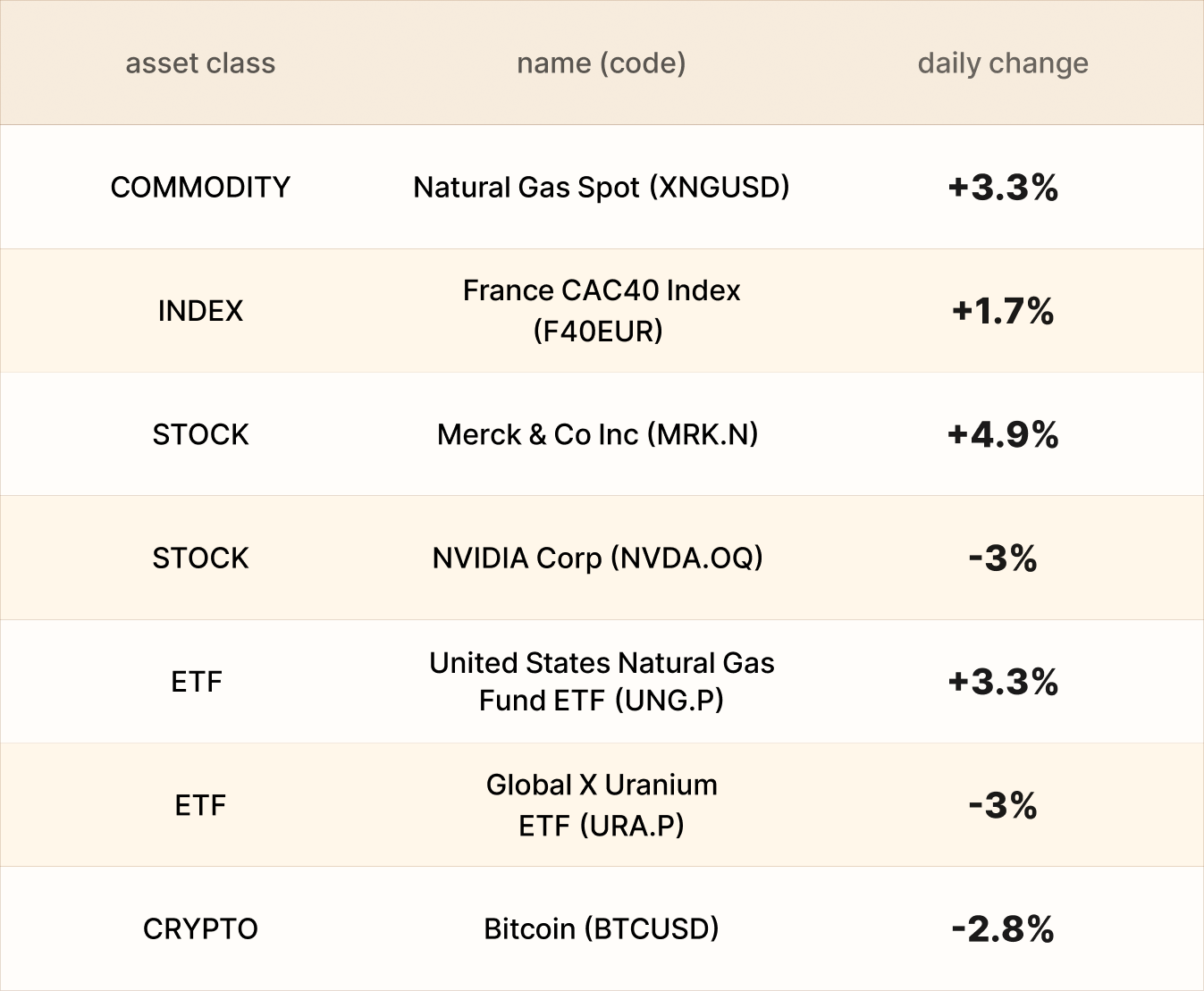The image size is (1204, 991).
Task: Open United States Natural Gas Fund ETF
Action: click(601, 681)
